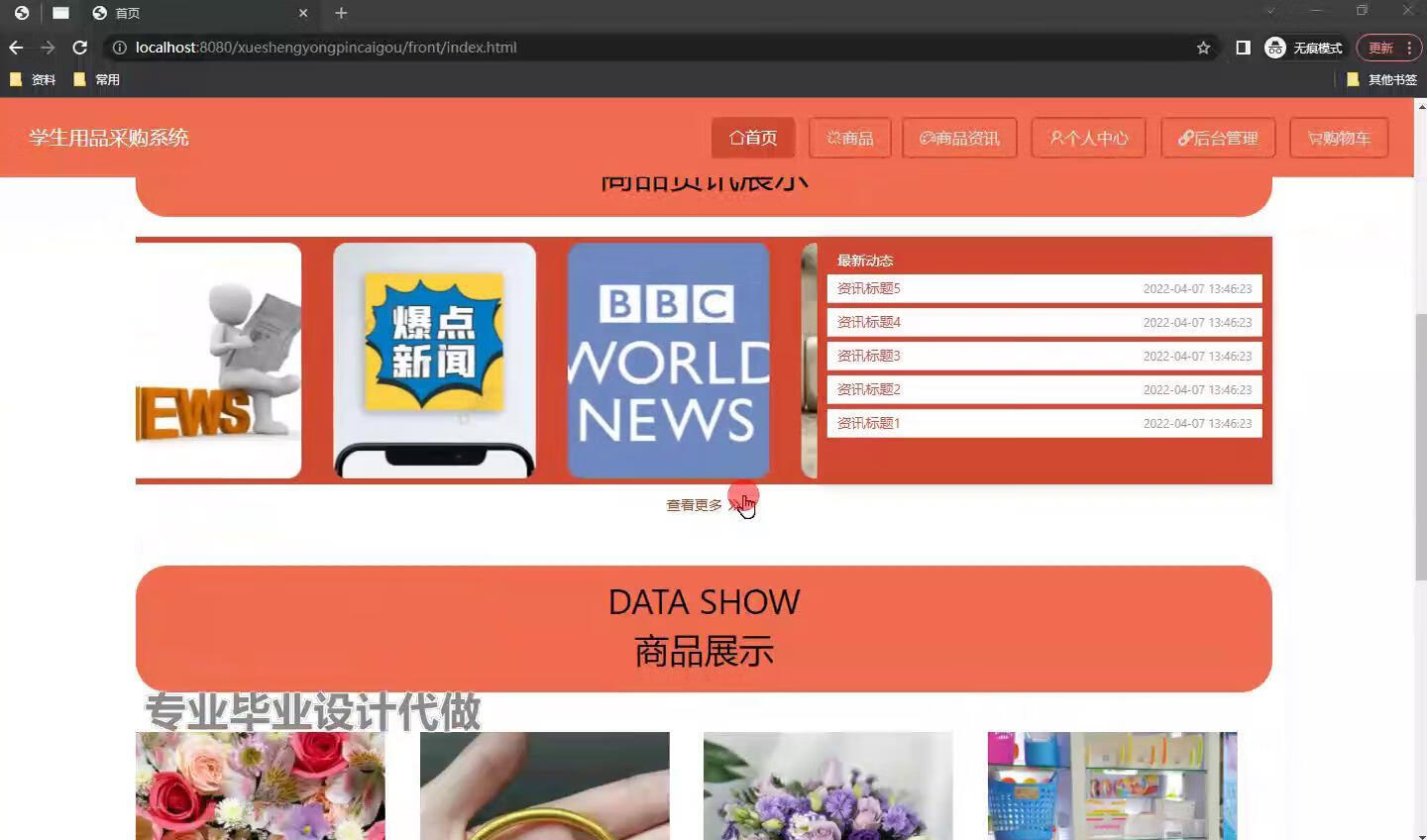Click the 学生用品采购系统 site title
The image size is (1427, 840).
point(109,138)
